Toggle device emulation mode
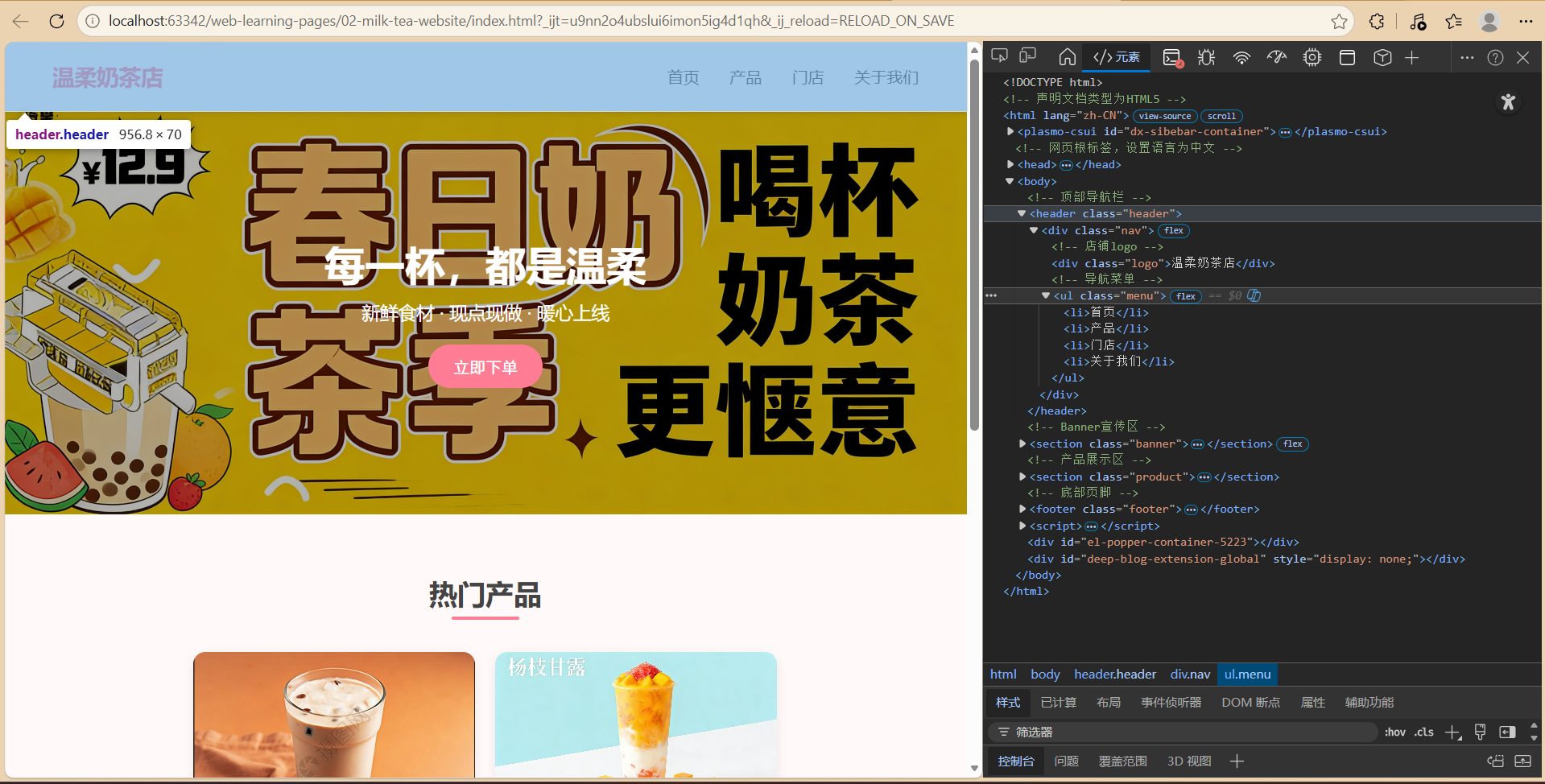This screenshot has width=1545, height=784. coord(1028,56)
